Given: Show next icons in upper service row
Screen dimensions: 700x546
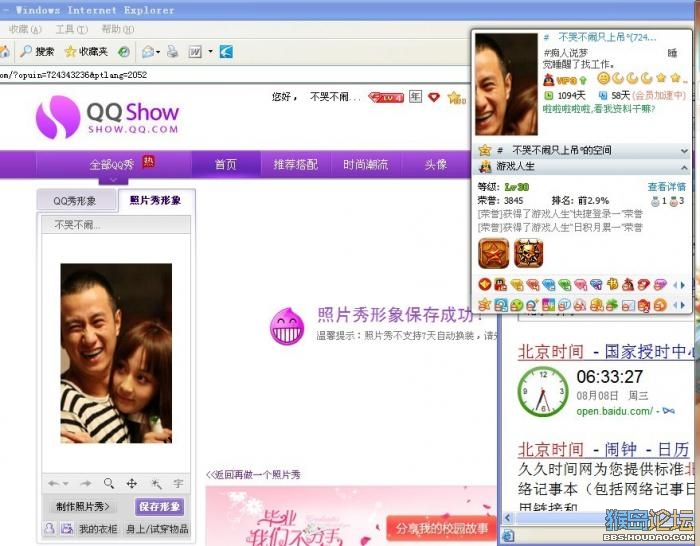Looking at the screenshot, I should (x=683, y=285).
